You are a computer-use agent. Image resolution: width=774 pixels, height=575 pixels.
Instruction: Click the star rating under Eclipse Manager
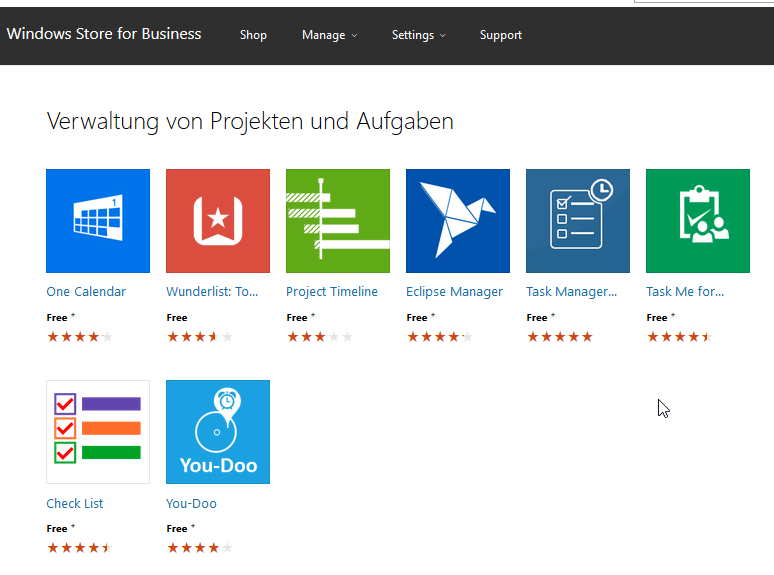(x=439, y=337)
